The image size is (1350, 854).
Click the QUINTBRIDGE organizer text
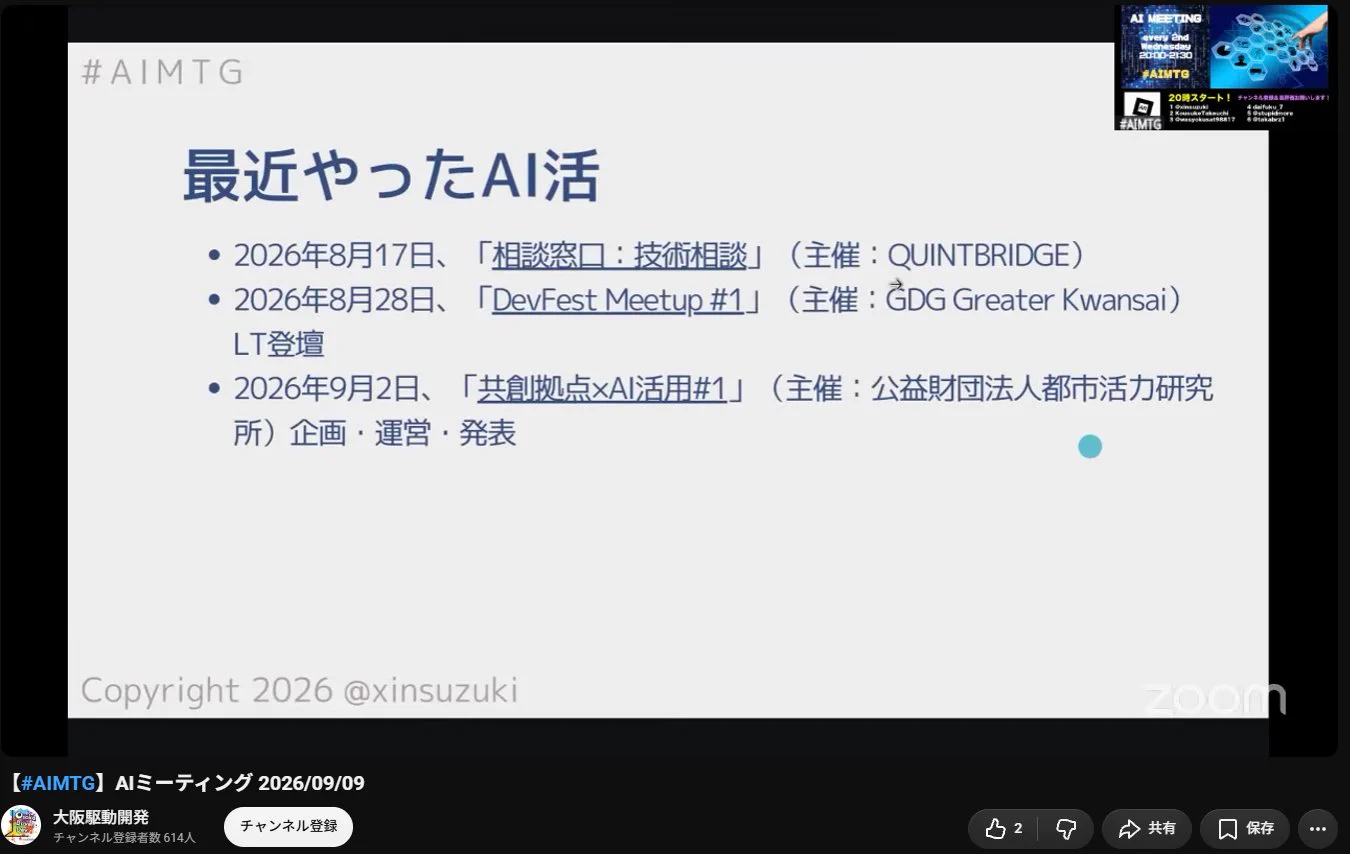pyautogui.click(x=978, y=255)
